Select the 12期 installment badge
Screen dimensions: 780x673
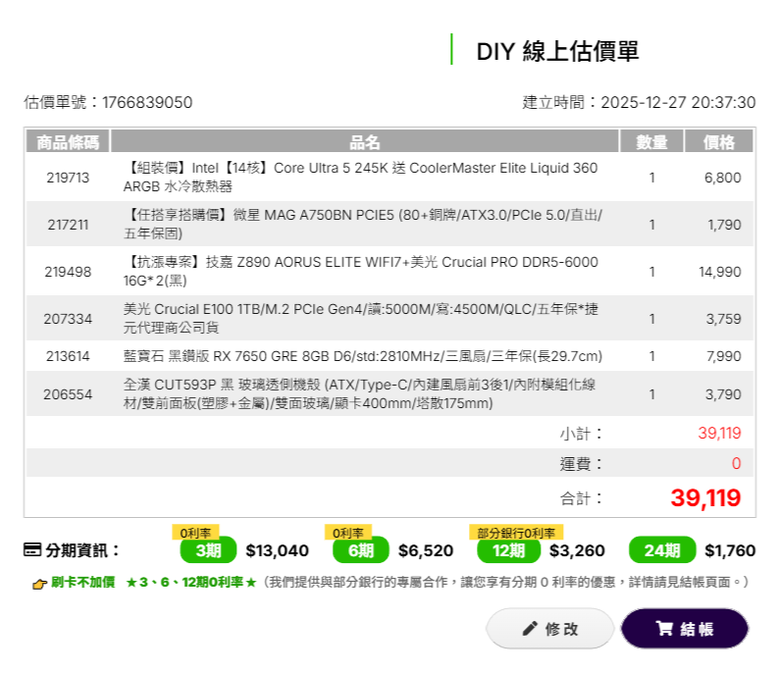pyautogui.click(x=508, y=550)
